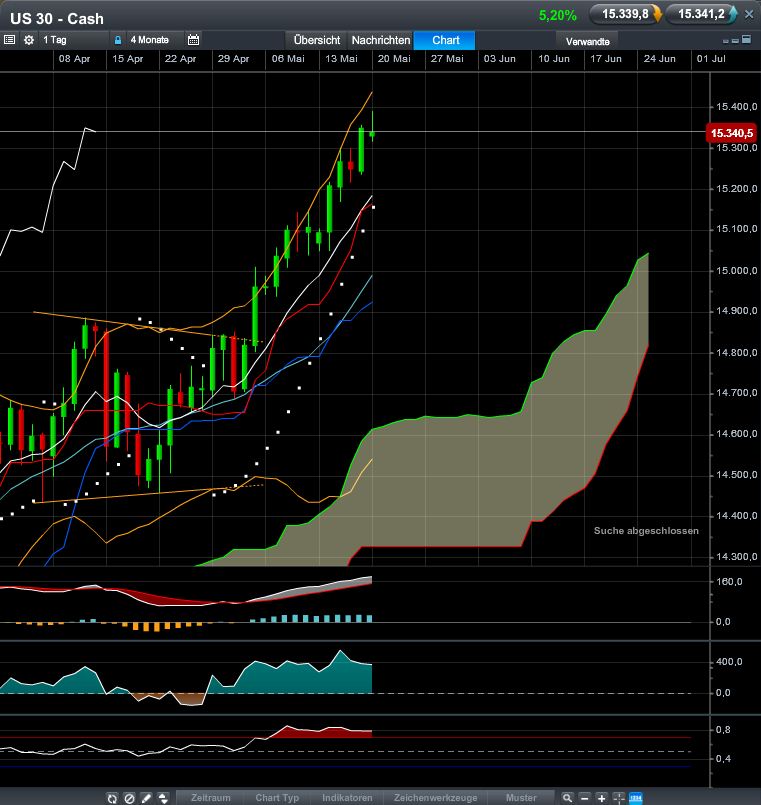Toggle the blue padlock next to 4 Monate
The height and width of the screenshot is (805, 761).
click(118, 40)
